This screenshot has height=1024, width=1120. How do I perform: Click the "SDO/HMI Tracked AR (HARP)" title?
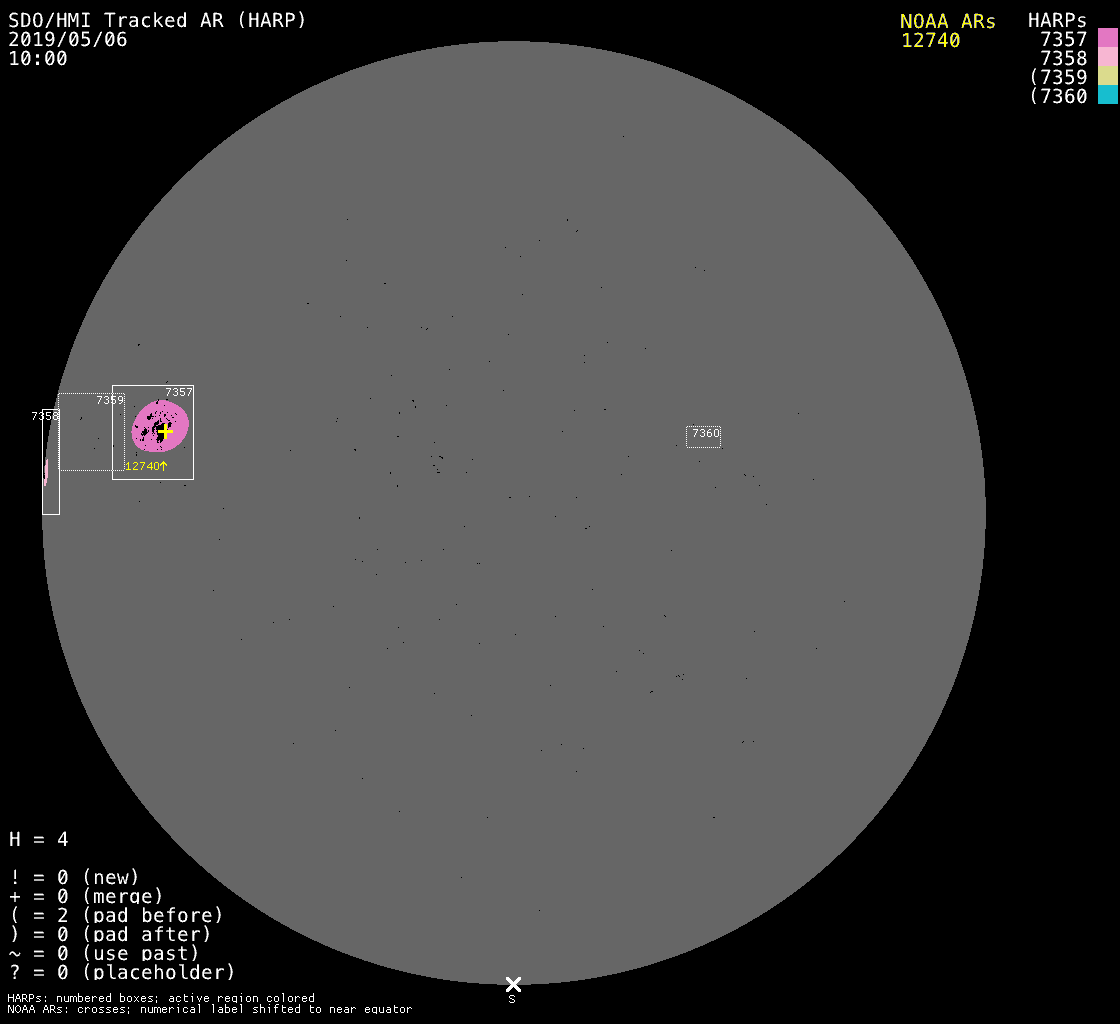(157, 21)
